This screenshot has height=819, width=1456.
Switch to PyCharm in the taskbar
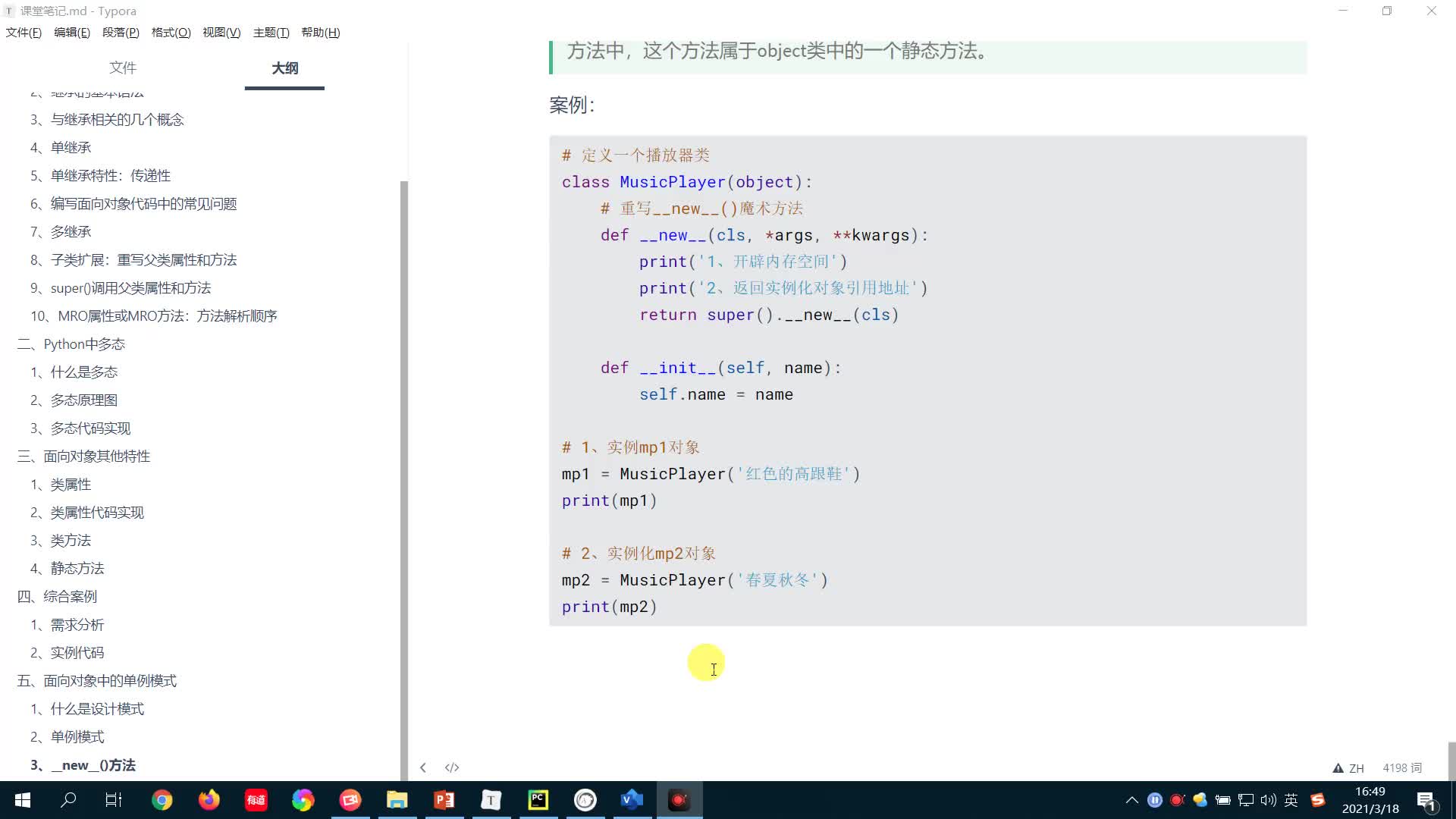(538, 800)
